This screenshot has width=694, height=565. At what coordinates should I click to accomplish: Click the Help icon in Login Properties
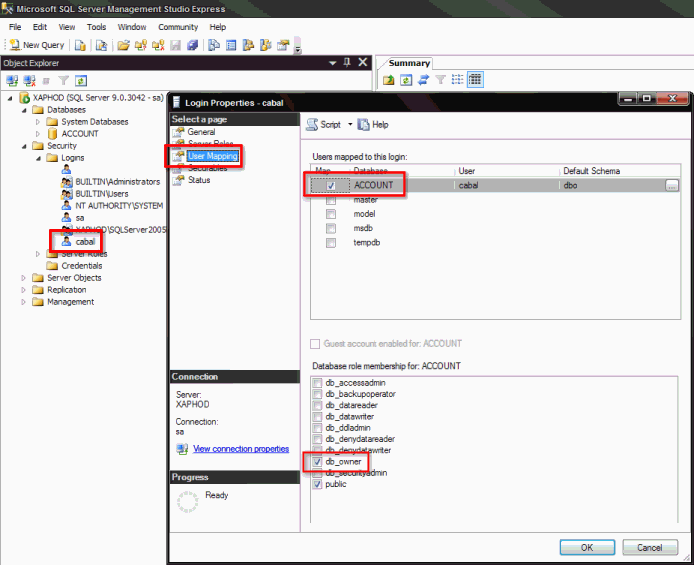click(x=372, y=125)
